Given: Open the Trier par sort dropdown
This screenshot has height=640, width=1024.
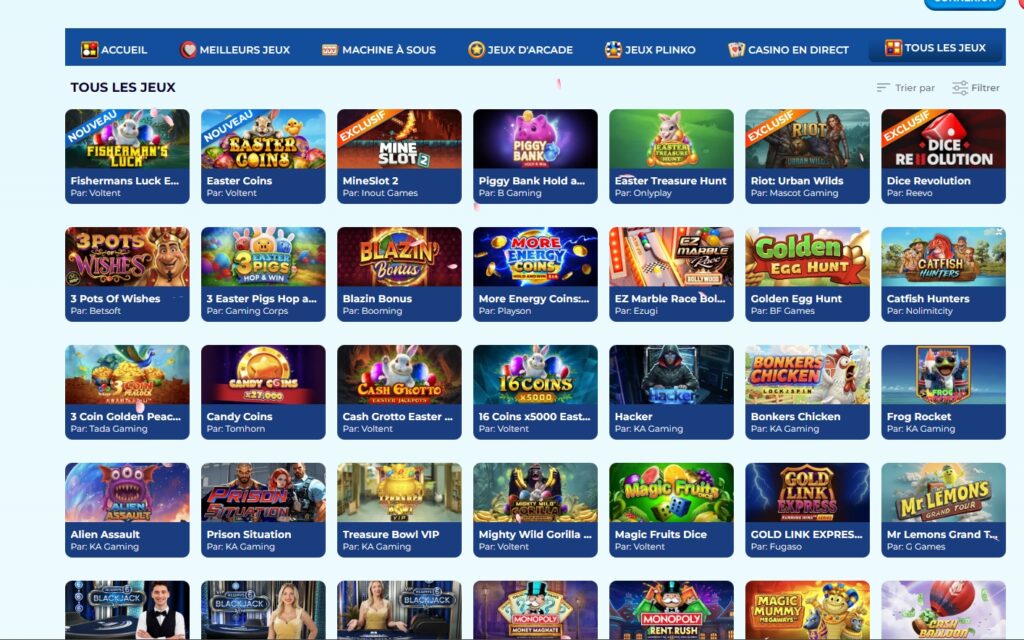Looking at the screenshot, I should pyautogui.click(x=906, y=88).
